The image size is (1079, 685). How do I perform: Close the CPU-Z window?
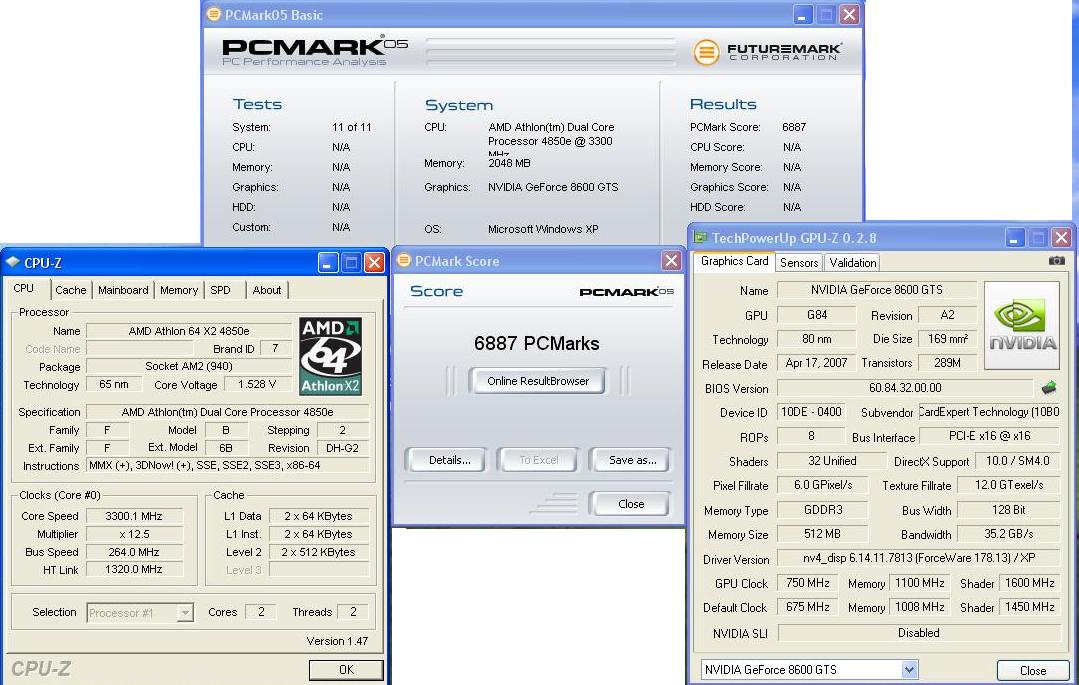click(374, 262)
